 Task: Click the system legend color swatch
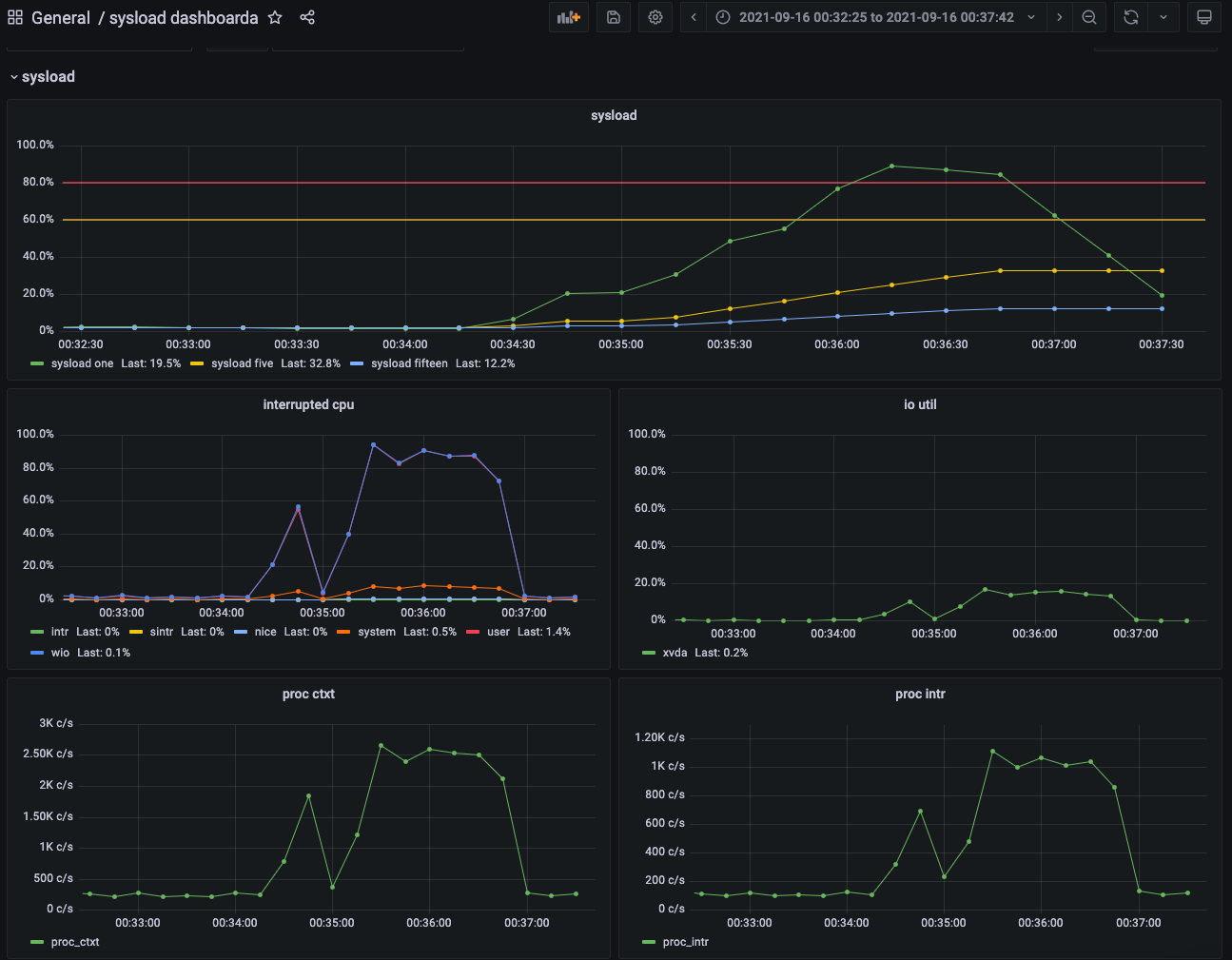343,632
